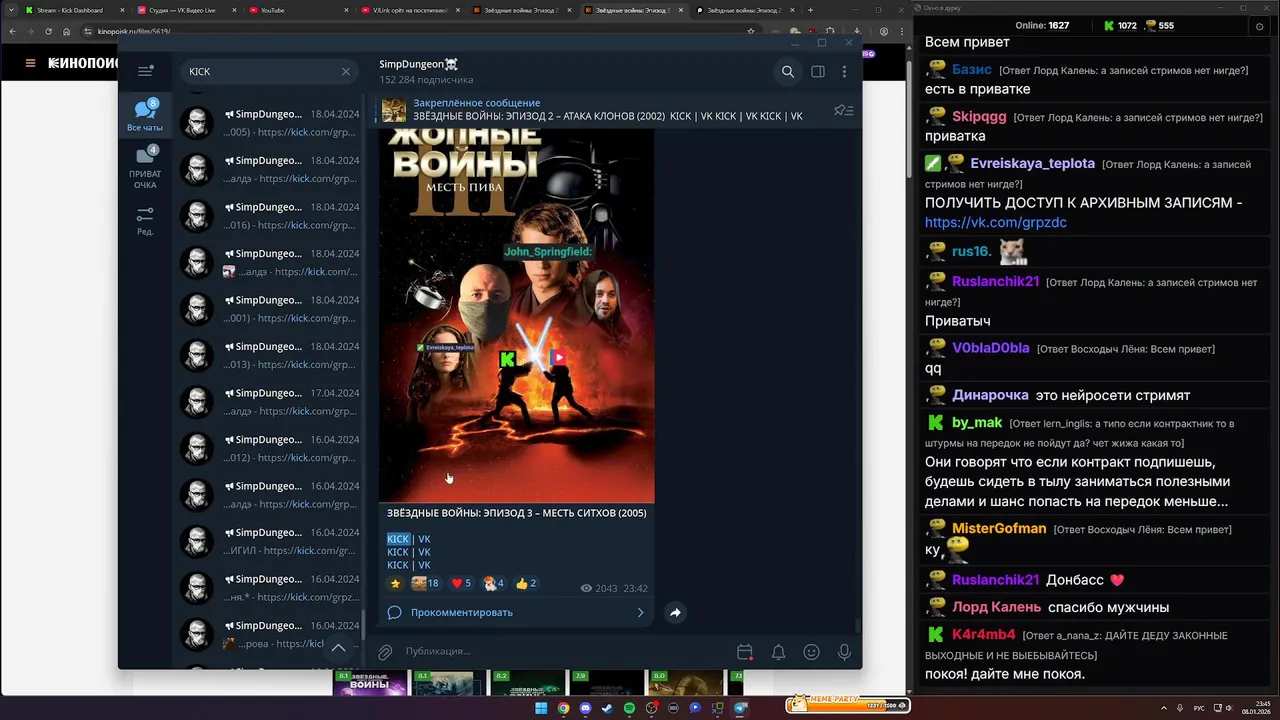The image size is (1280, 720).
Task: Click username K4r4mb4 in chat
Action: click(984, 634)
